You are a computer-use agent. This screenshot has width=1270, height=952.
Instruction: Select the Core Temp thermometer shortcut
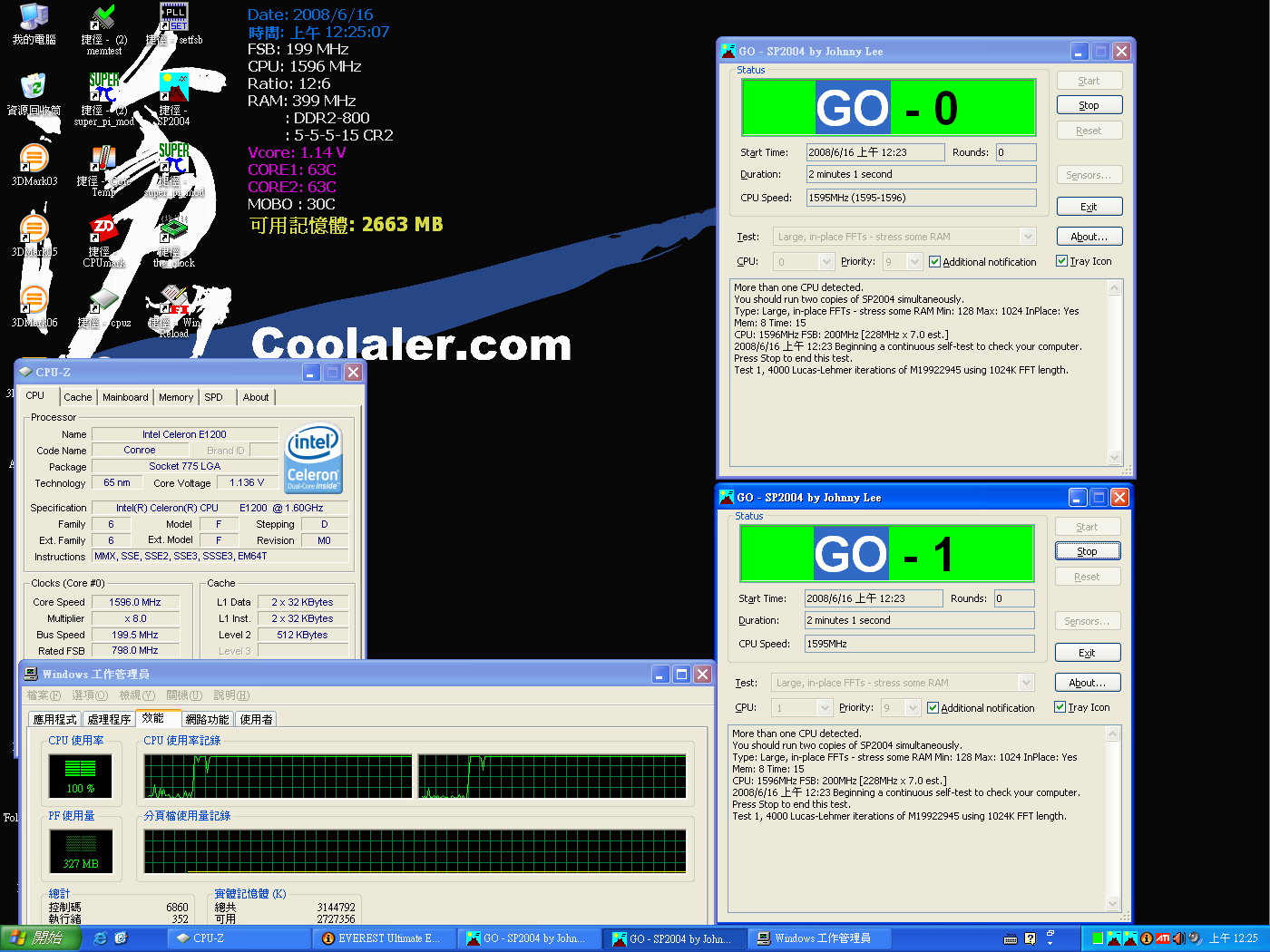click(x=103, y=158)
